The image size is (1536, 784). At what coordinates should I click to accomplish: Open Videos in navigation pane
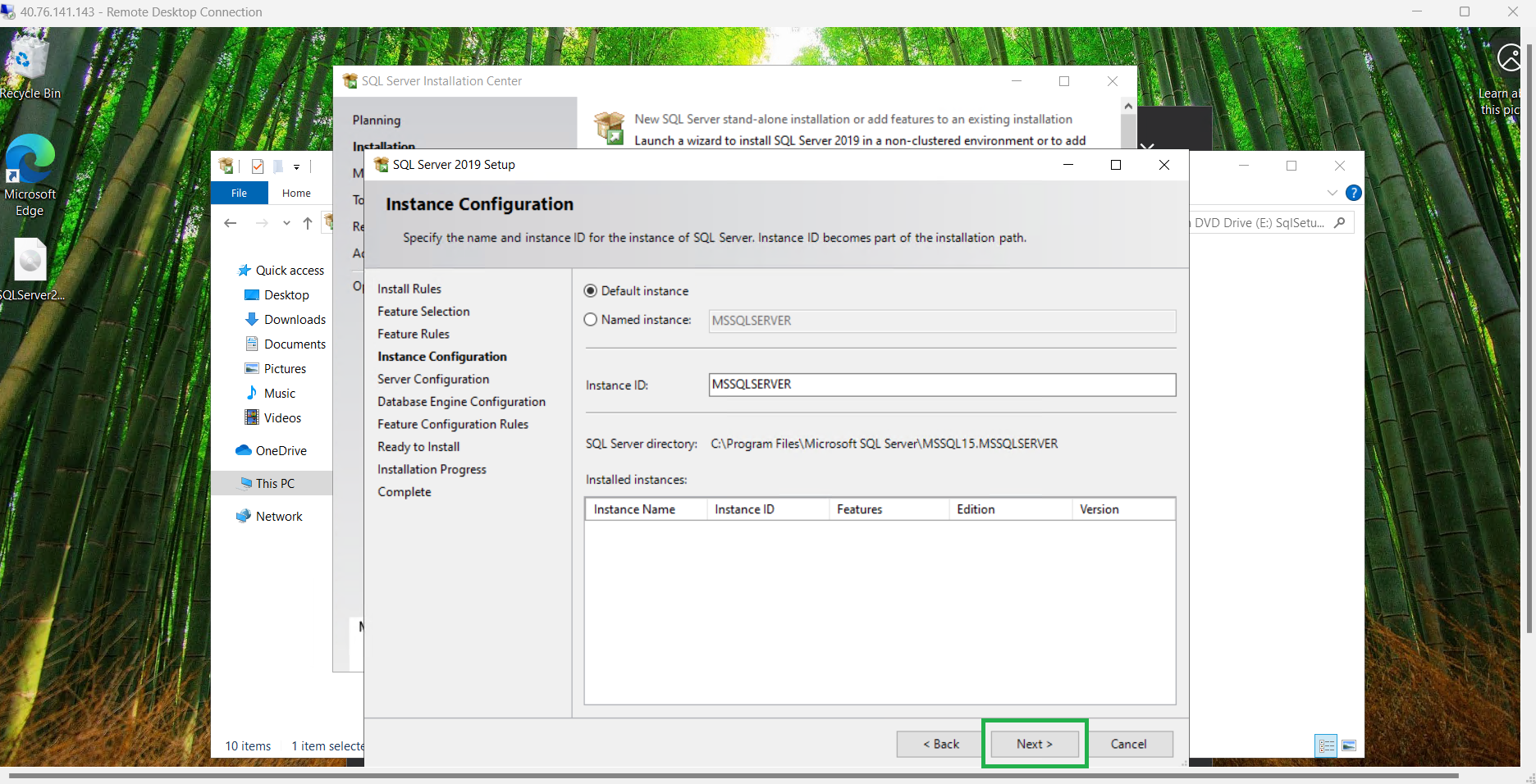273,418
